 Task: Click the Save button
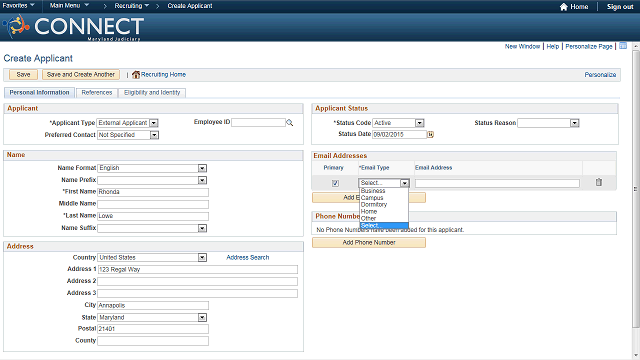point(23,75)
